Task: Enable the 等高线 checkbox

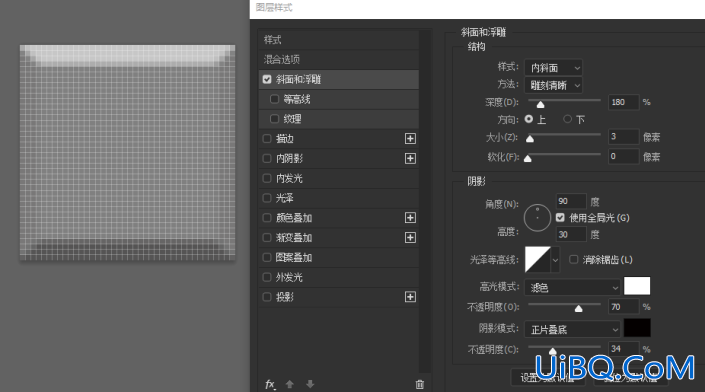Action: [x=274, y=99]
